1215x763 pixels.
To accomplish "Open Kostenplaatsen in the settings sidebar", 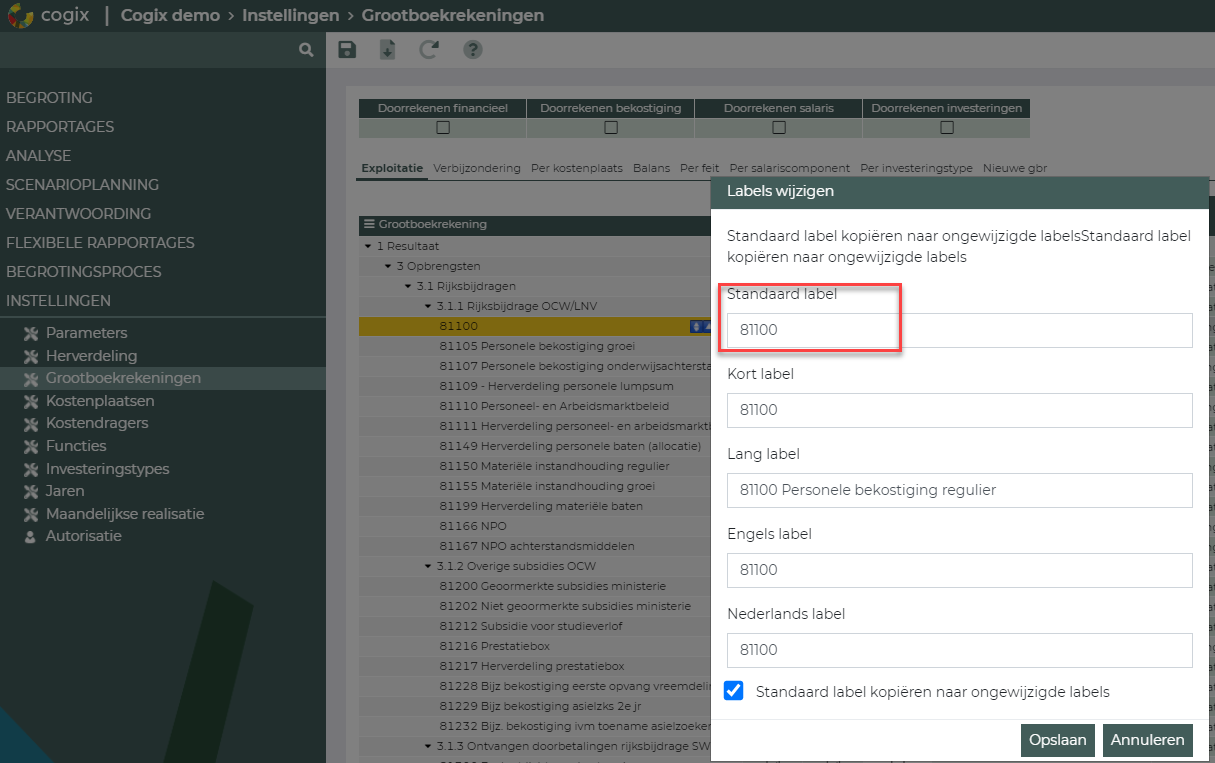I will pos(100,401).
